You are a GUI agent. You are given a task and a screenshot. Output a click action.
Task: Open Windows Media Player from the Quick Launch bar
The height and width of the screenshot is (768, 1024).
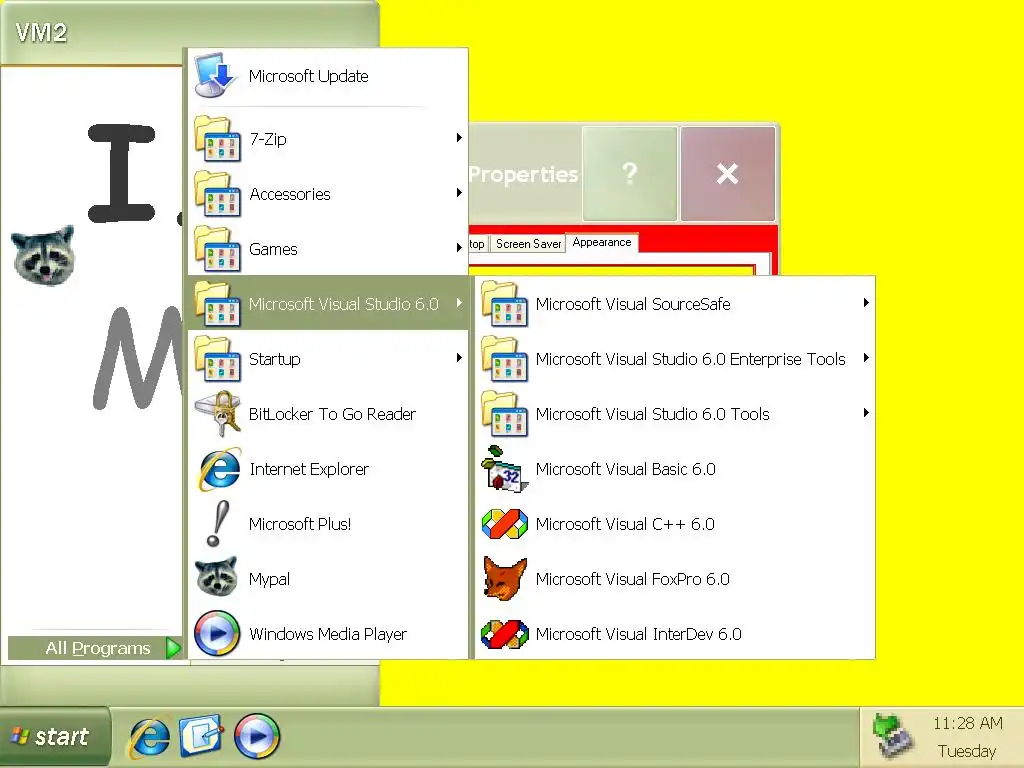pyautogui.click(x=257, y=736)
